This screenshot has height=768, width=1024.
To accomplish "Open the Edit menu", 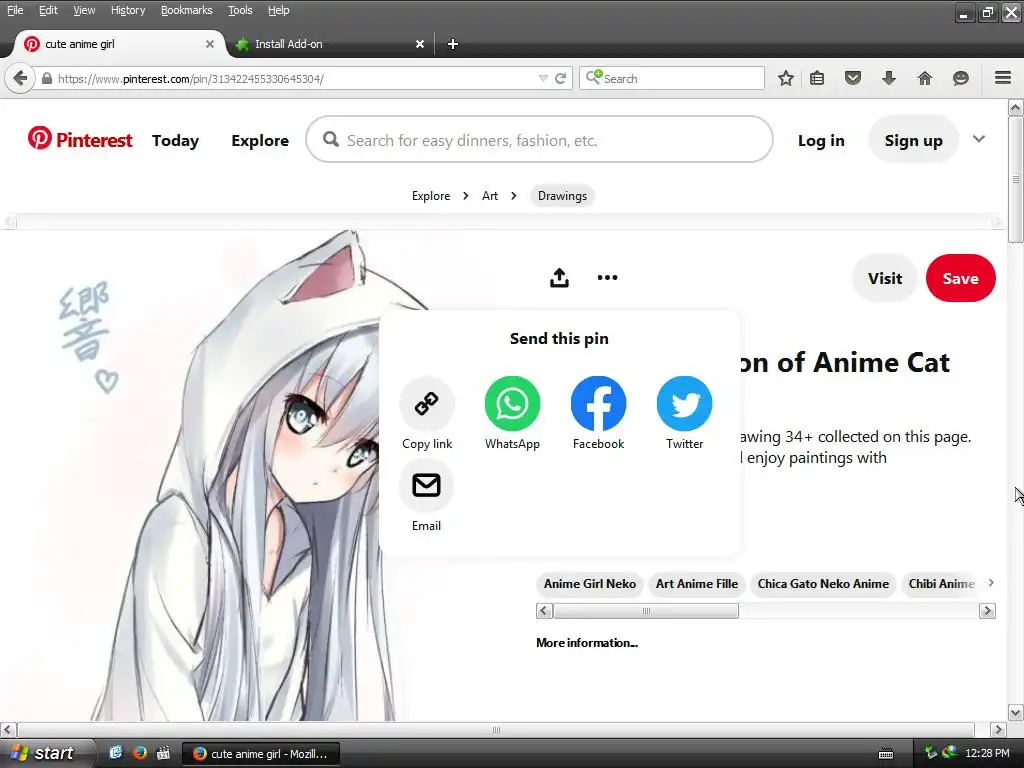I will (x=48, y=10).
